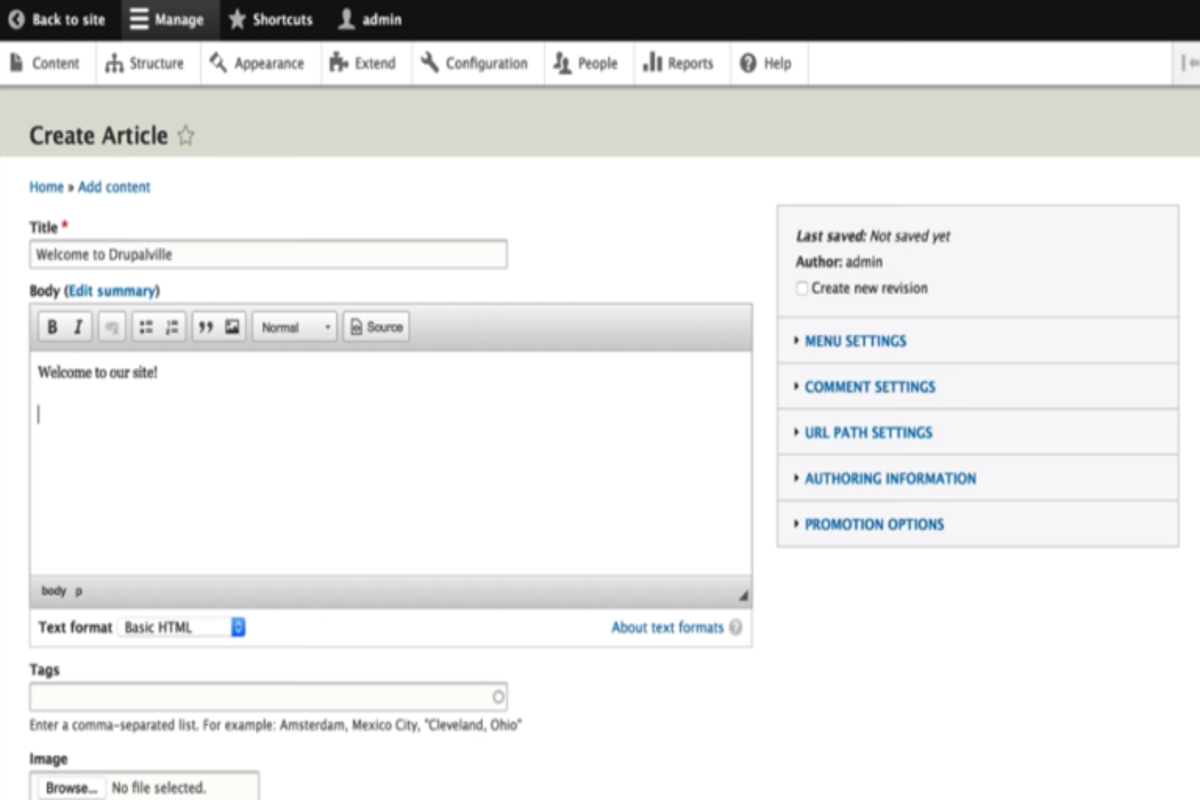Open About text formats help link
The height and width of the screenshot is (800, 1200).
point(667,627)
